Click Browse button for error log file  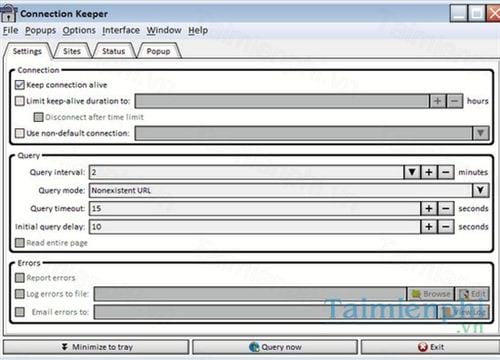pyautogui.click(x=431, y=294)
